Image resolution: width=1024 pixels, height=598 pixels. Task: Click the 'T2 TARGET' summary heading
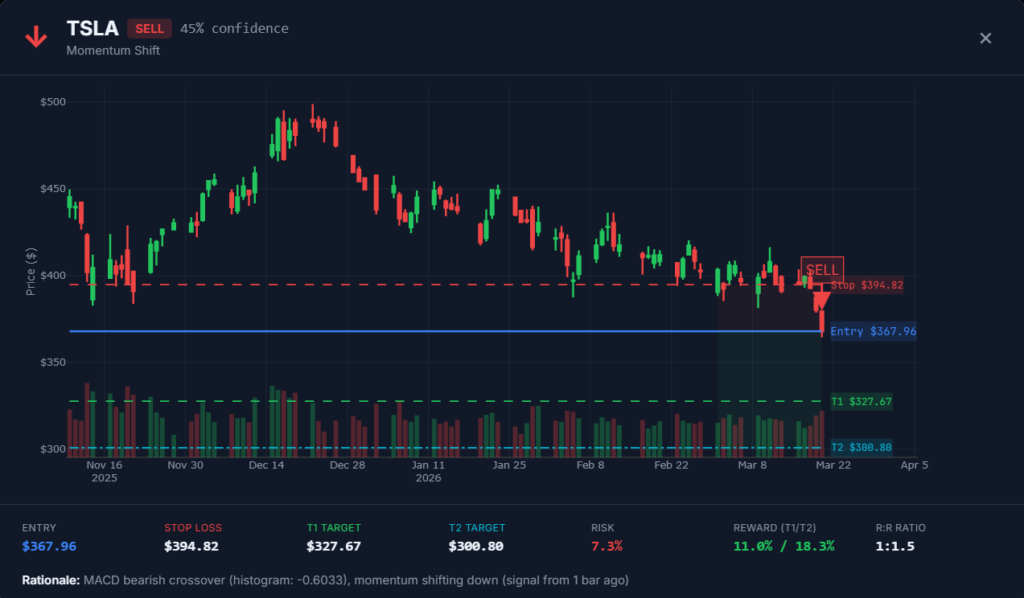477,527
